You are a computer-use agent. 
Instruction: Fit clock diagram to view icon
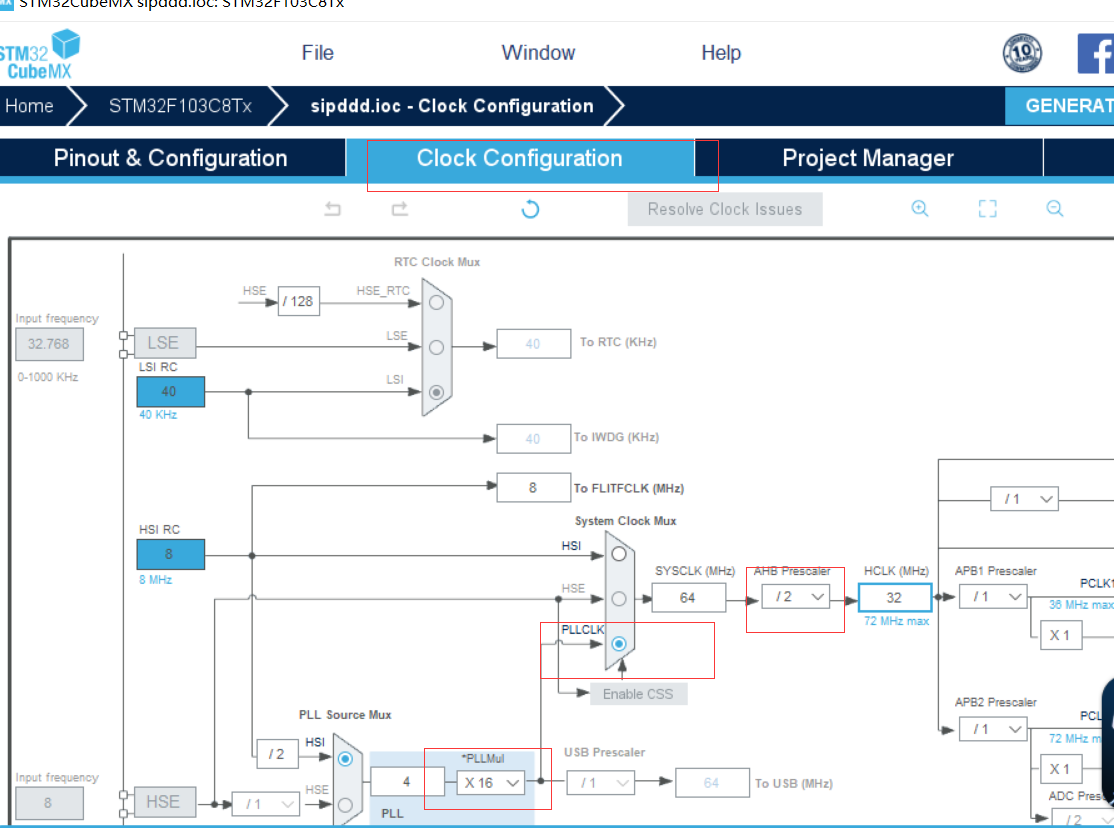988,208
